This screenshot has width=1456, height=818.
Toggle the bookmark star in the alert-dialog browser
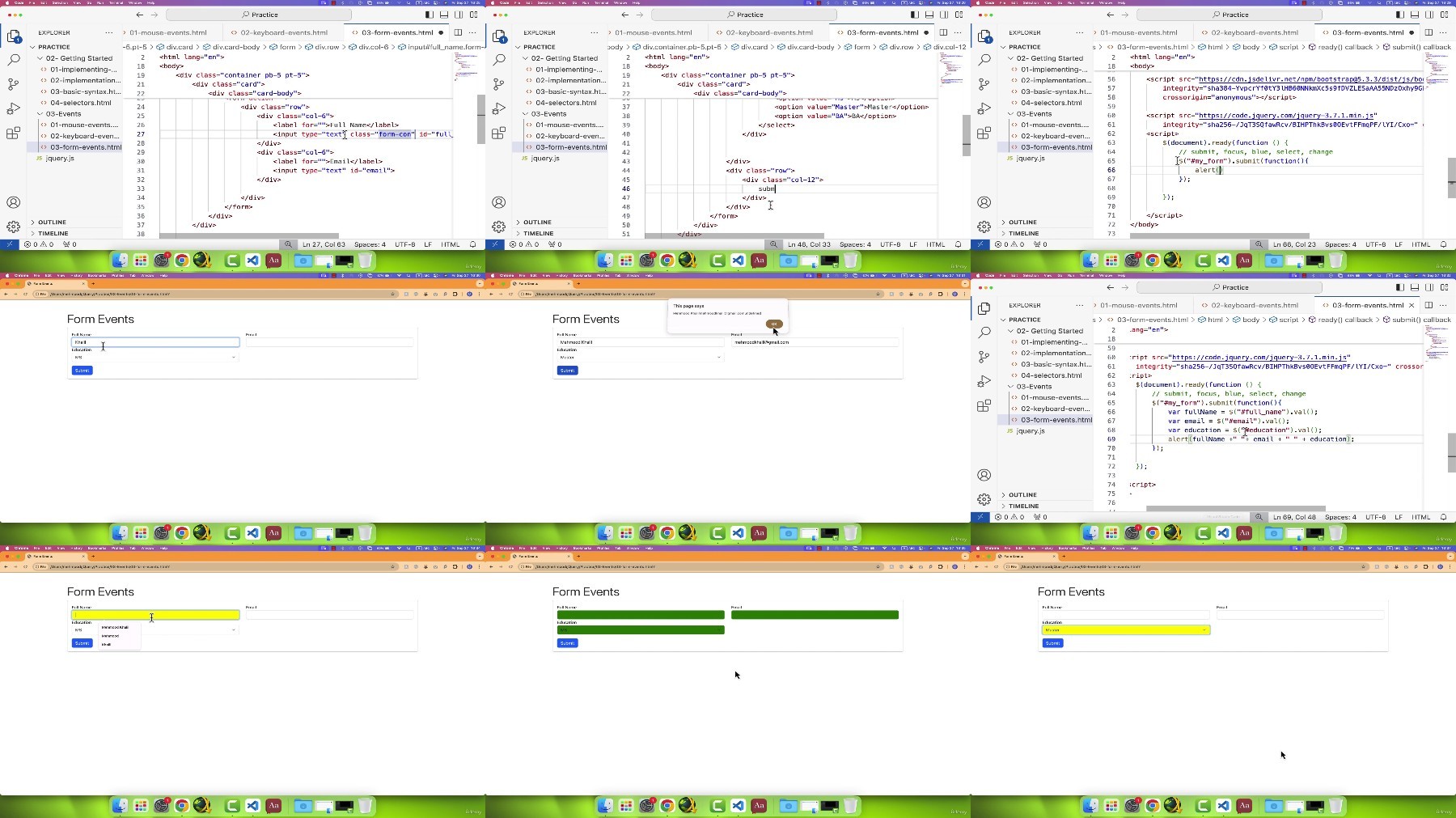coord(878,294)
